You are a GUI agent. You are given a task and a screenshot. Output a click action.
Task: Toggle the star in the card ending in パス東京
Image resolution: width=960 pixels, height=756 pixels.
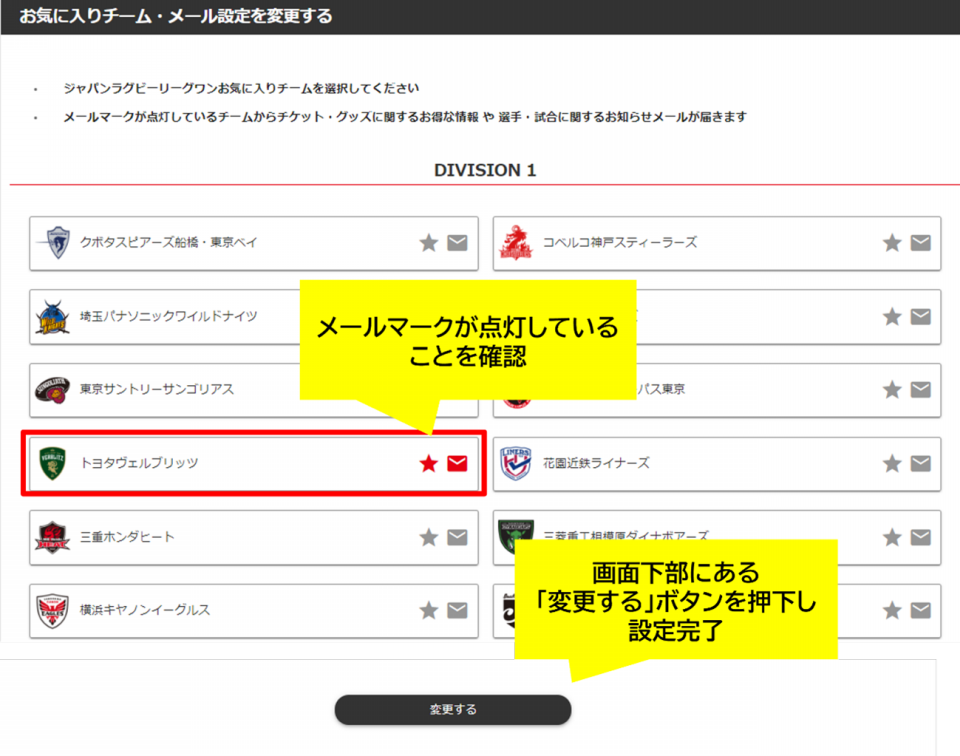[x=892, y=390]
